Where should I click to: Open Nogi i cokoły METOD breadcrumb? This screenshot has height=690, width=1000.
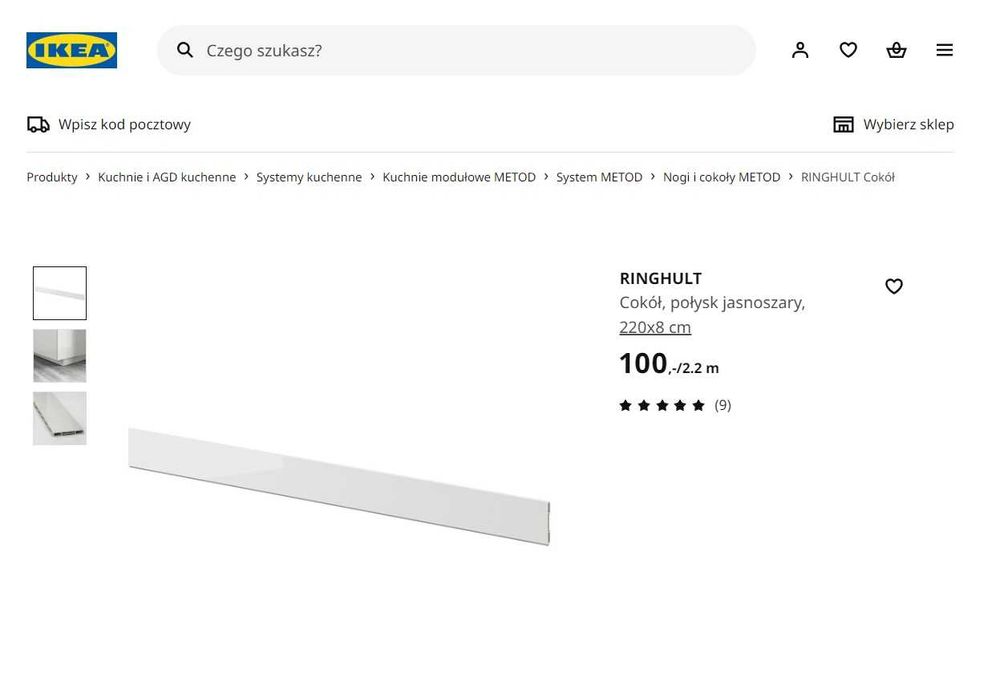[721, 177]
